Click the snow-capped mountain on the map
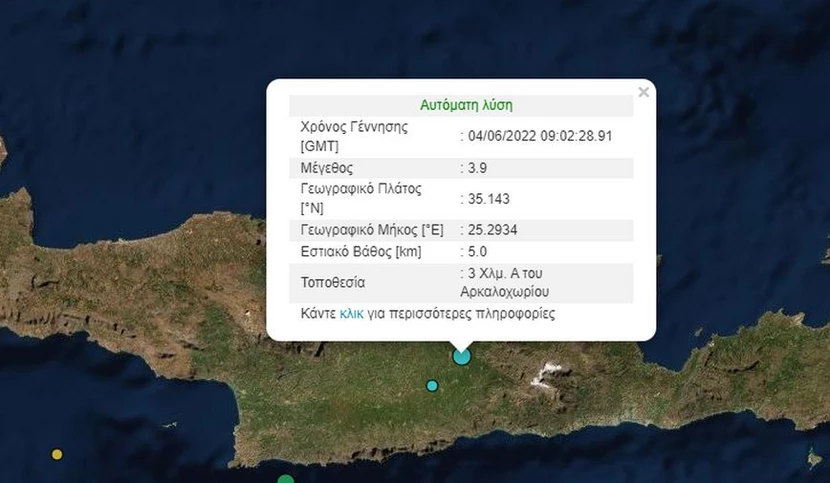The width and height of the screenshot is (830, 483). click(x=546, y=375)
